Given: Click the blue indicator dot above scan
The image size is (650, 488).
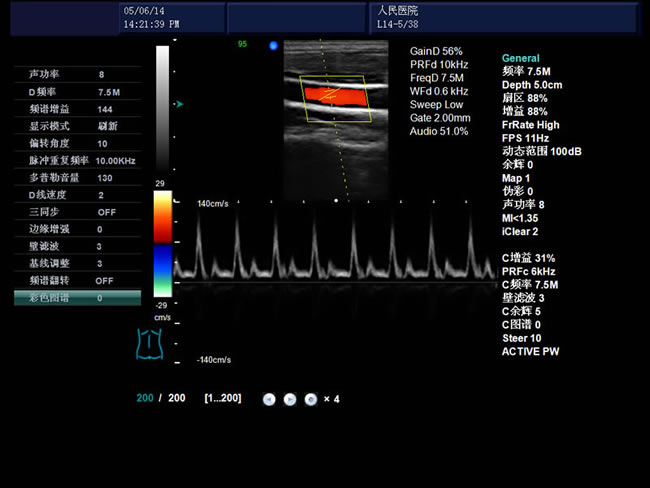Looking at the screenshot, I should tap(273, 45).
